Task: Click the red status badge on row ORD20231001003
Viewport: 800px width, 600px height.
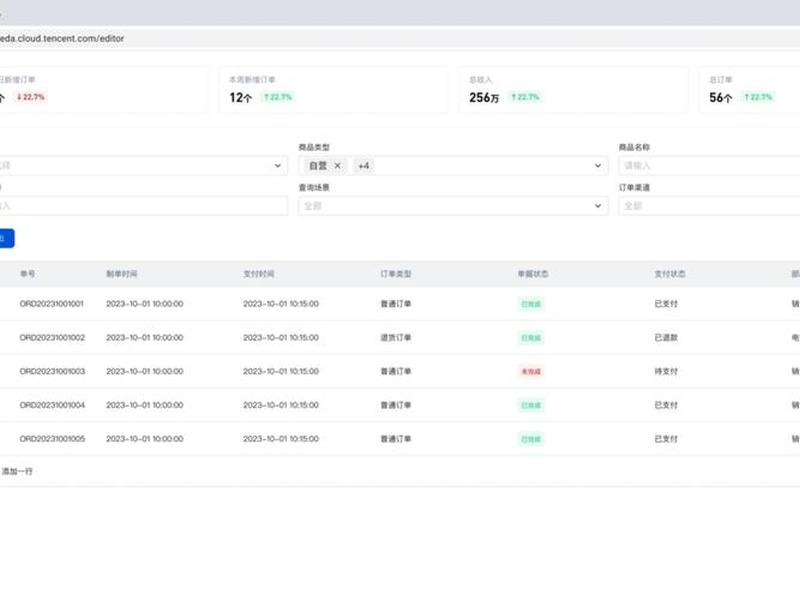Action: (531, 371)
